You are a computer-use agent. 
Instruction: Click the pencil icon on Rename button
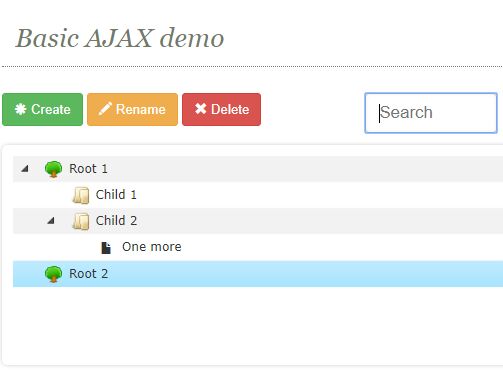point(105,109)
